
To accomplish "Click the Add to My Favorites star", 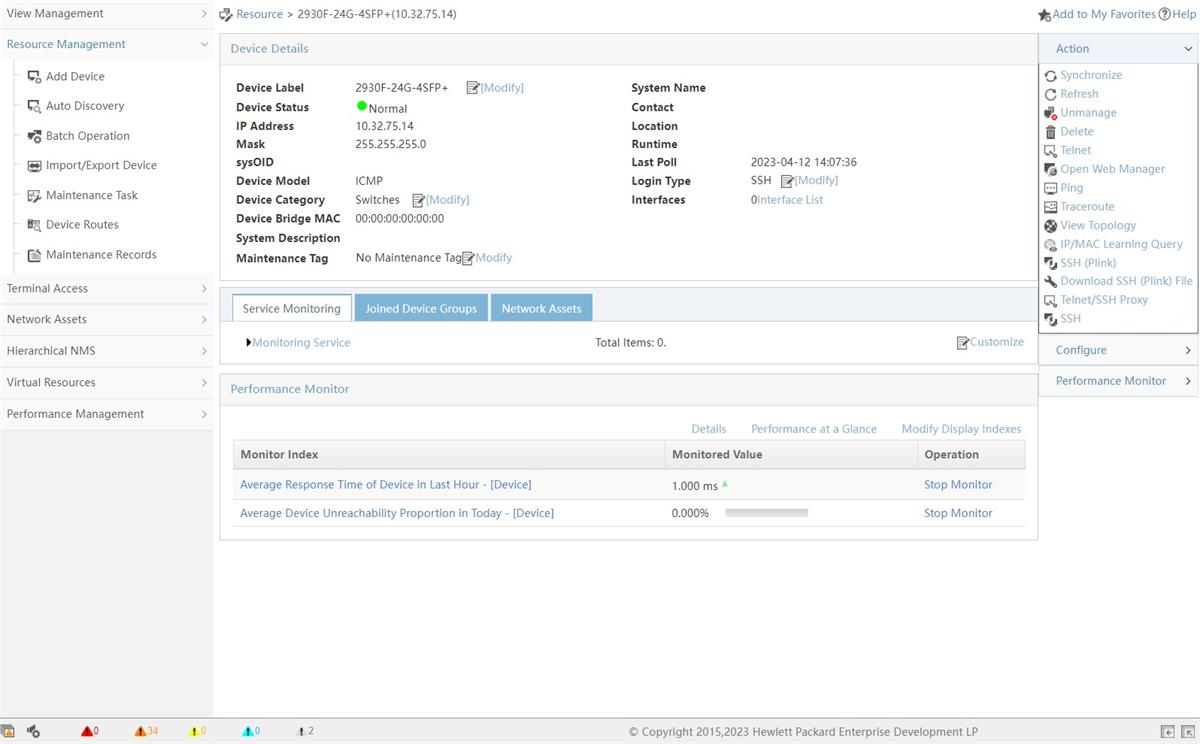I will point(1044,15).
